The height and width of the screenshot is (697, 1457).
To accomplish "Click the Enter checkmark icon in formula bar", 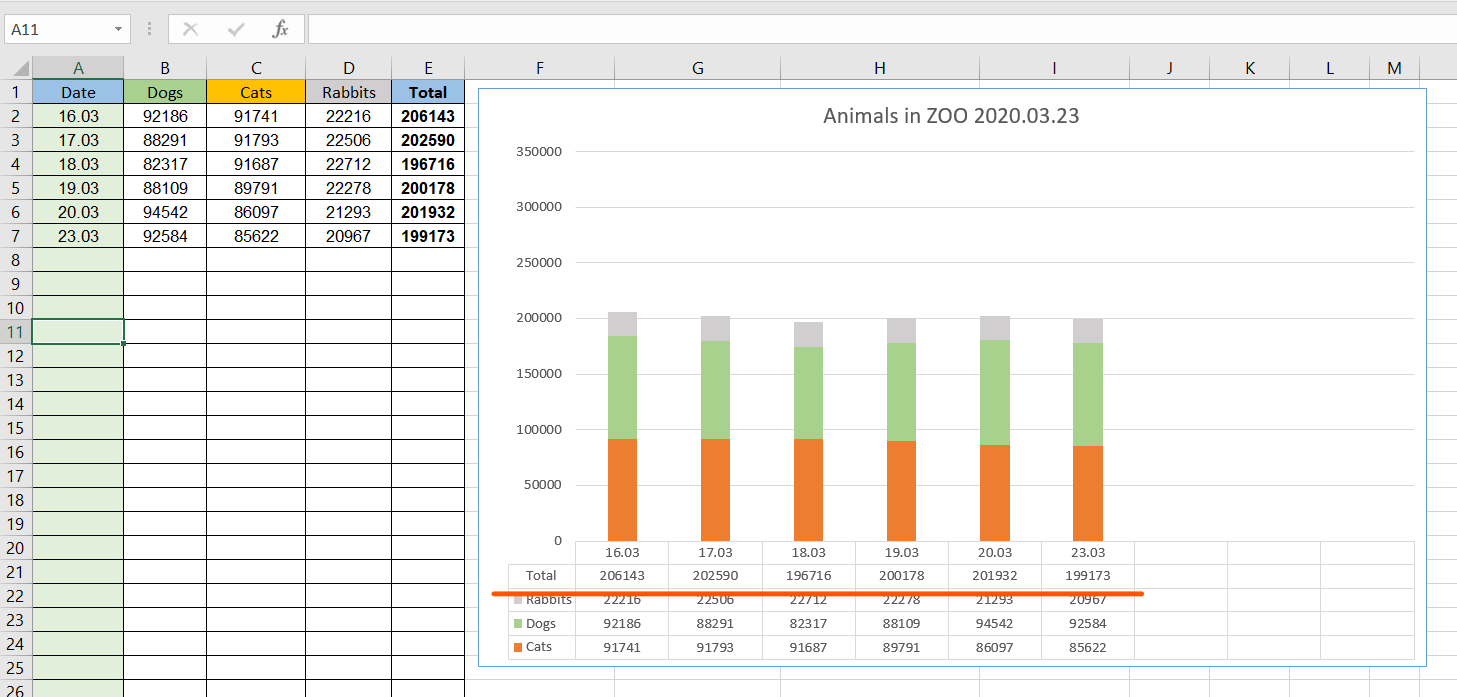I will pos(236,28).
